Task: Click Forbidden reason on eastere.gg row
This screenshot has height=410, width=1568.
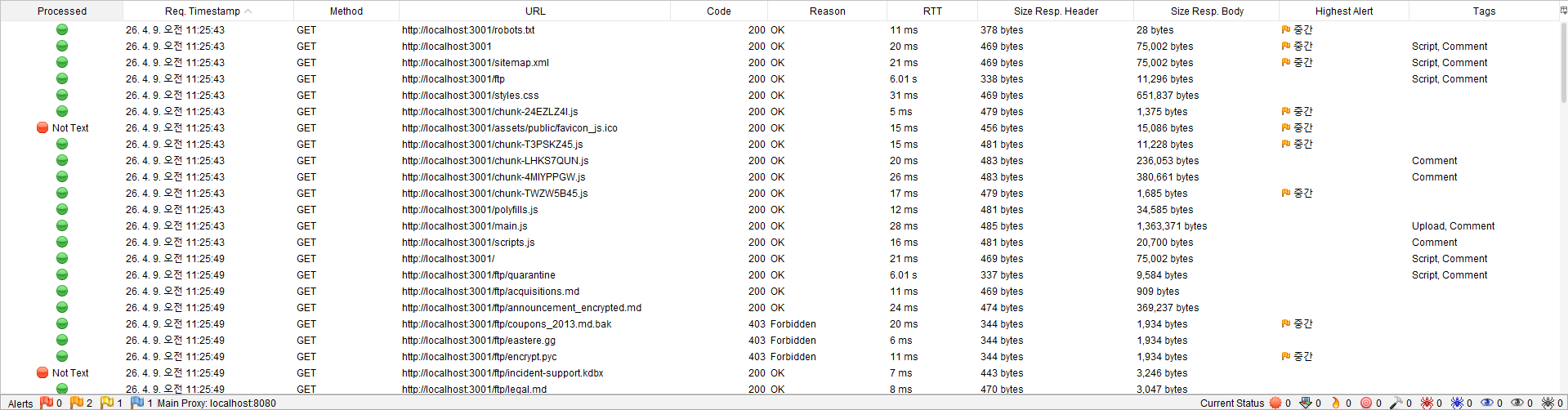Action: (x=793, y=340)
